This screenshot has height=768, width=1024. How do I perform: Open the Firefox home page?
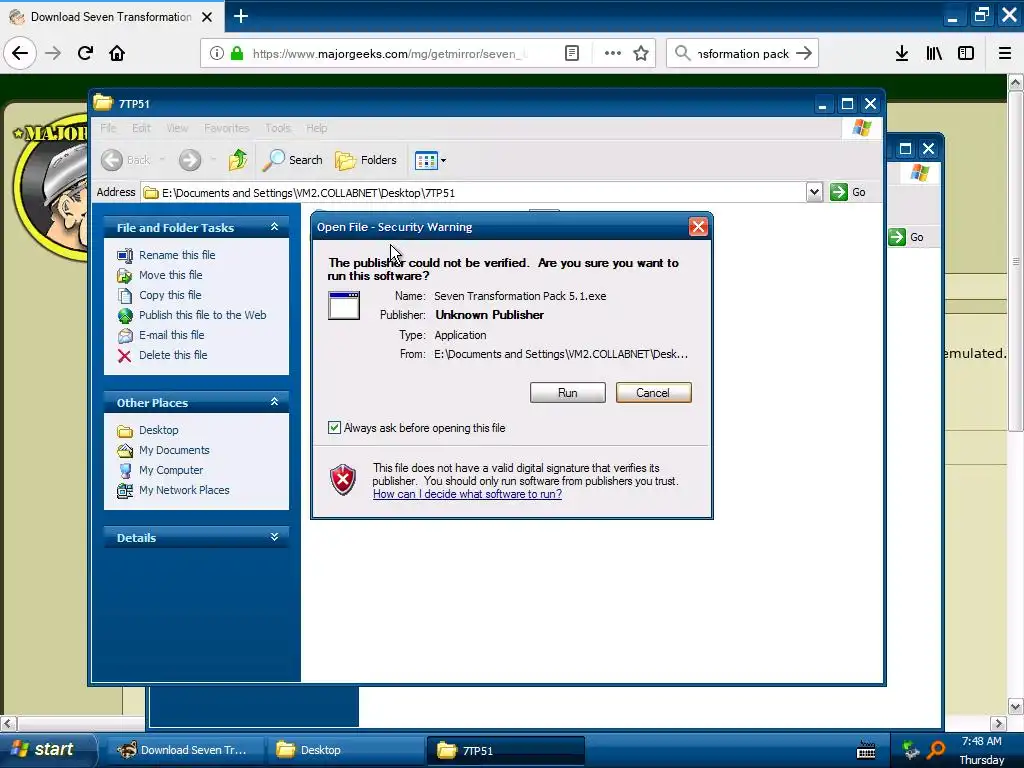click(117, 53)
